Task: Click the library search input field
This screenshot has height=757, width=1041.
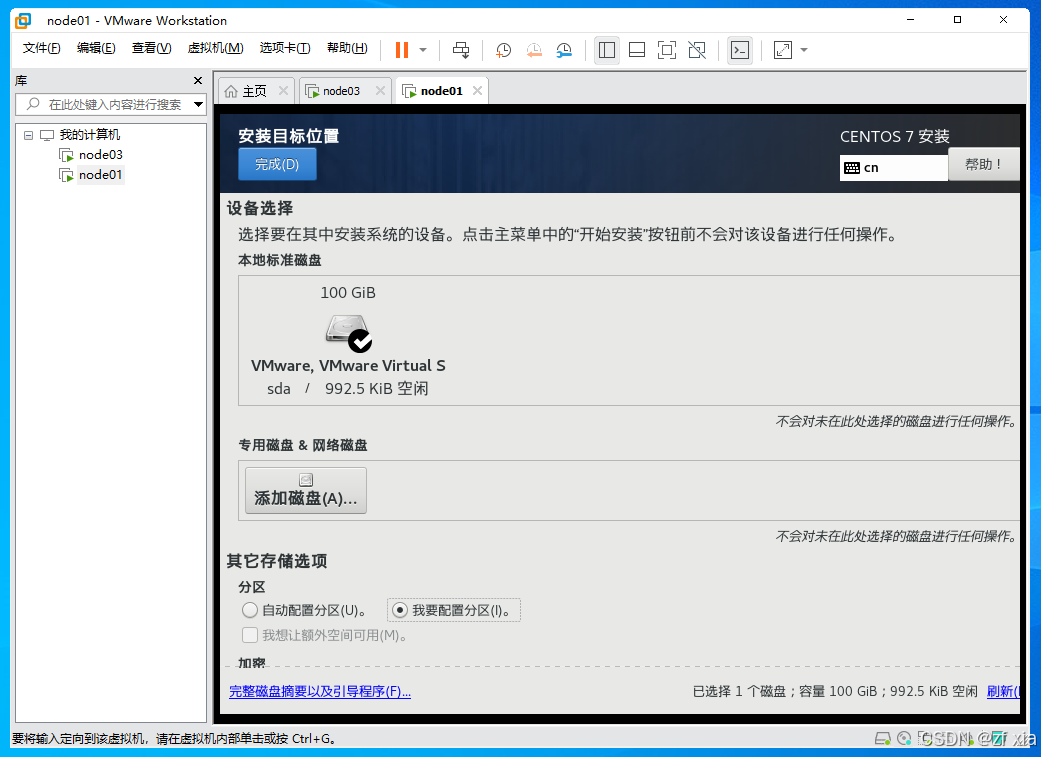Action: pos(114,104)
